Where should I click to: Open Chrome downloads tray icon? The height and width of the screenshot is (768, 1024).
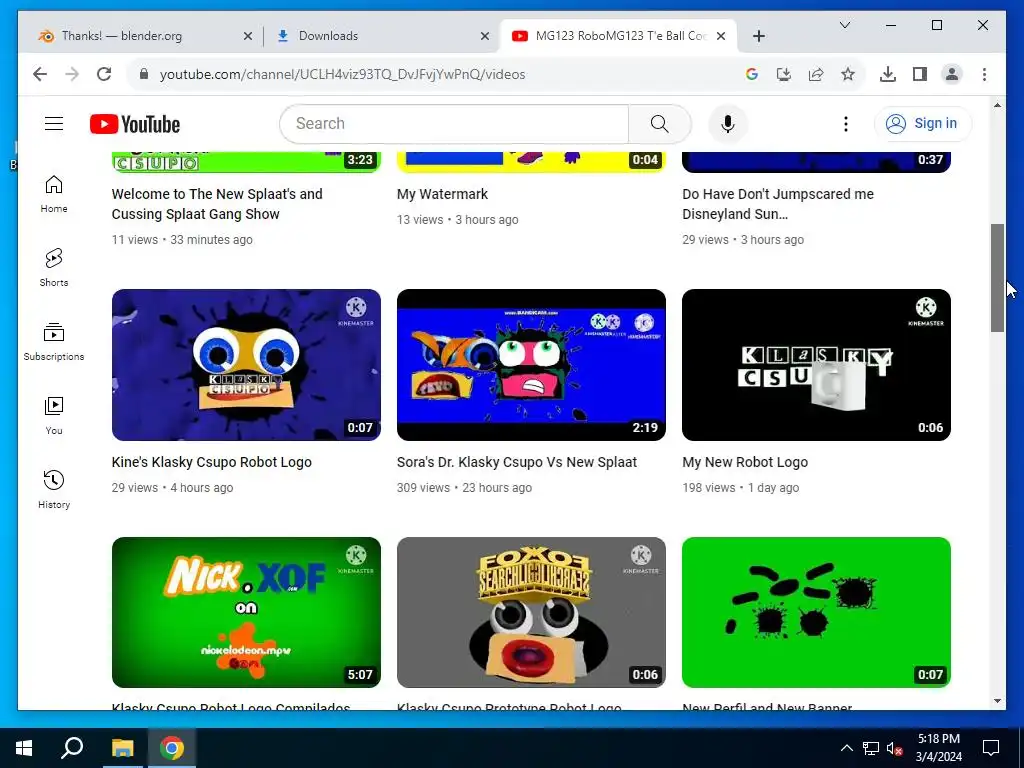888,74
